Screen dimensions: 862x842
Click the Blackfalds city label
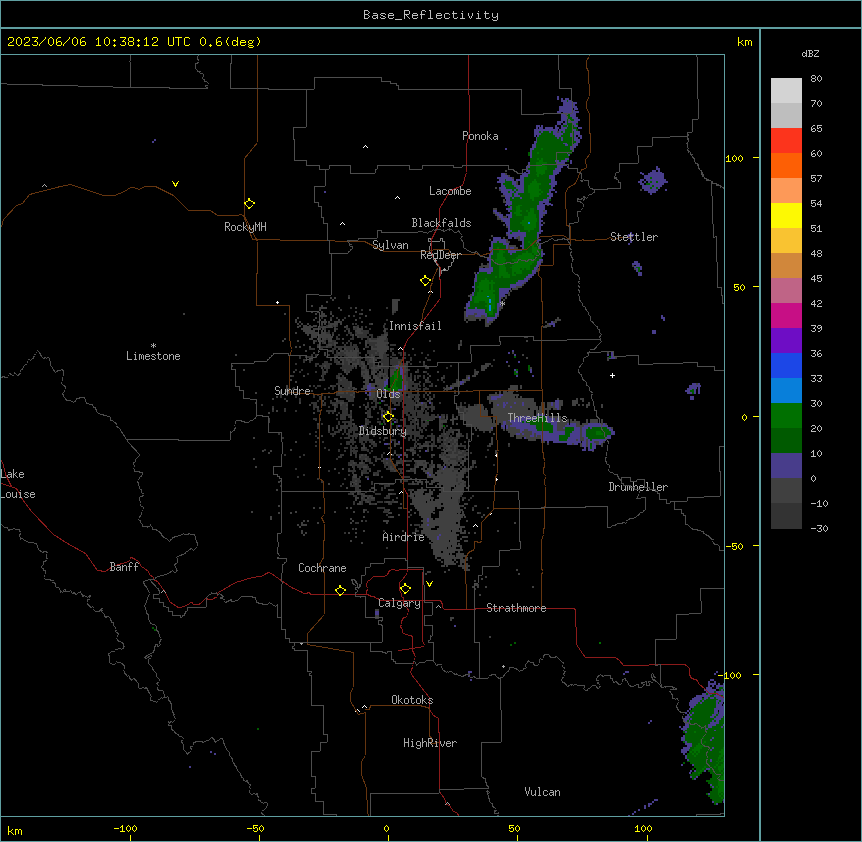coord(441,223)
